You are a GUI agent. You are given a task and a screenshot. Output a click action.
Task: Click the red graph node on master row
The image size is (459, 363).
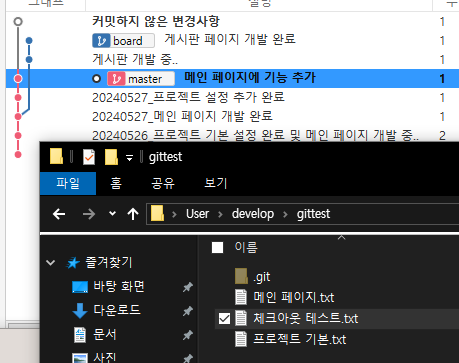coord(18,79)
